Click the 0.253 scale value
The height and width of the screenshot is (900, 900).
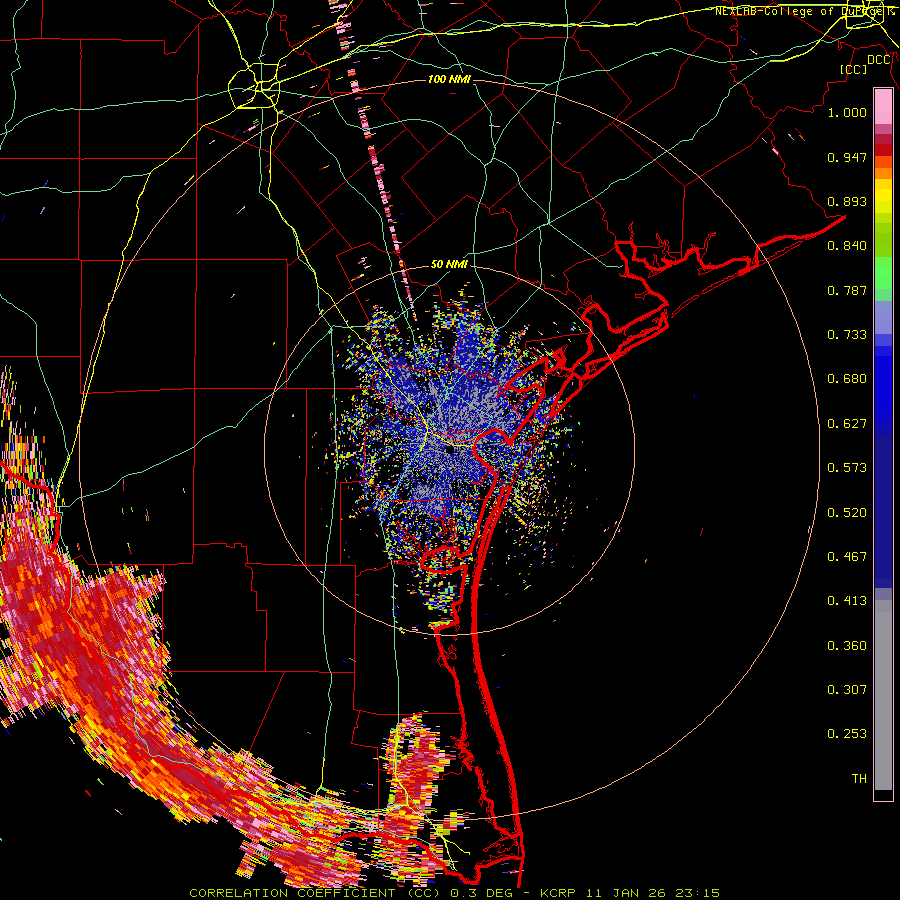(x=847, y=734)
